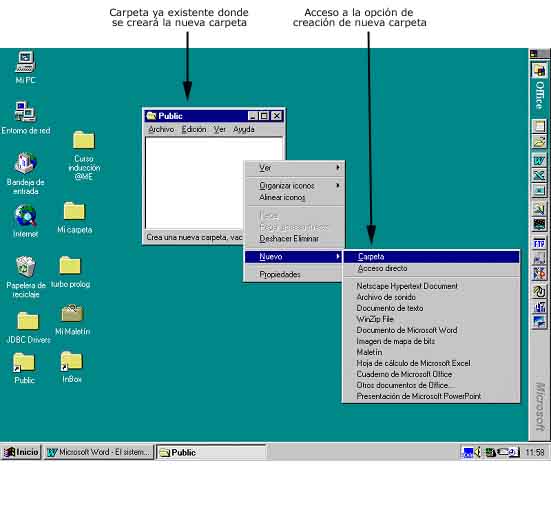Expand the Nuevo submenu
The width and height of the screenshot is (551, 510).
coord(293,257)
